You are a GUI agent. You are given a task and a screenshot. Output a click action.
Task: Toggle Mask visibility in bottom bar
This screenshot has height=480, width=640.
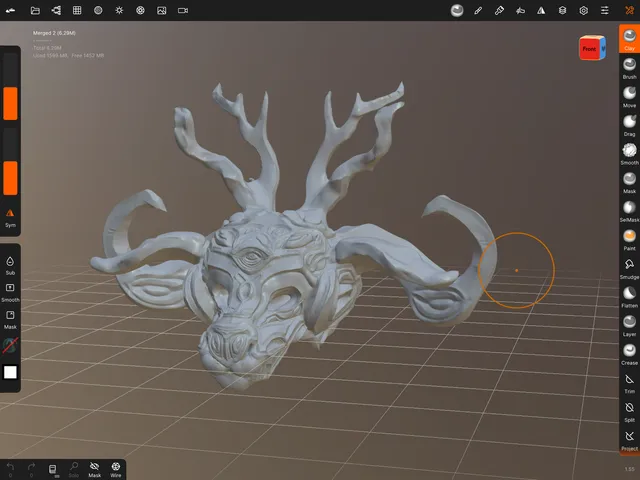tap(95, 469)
